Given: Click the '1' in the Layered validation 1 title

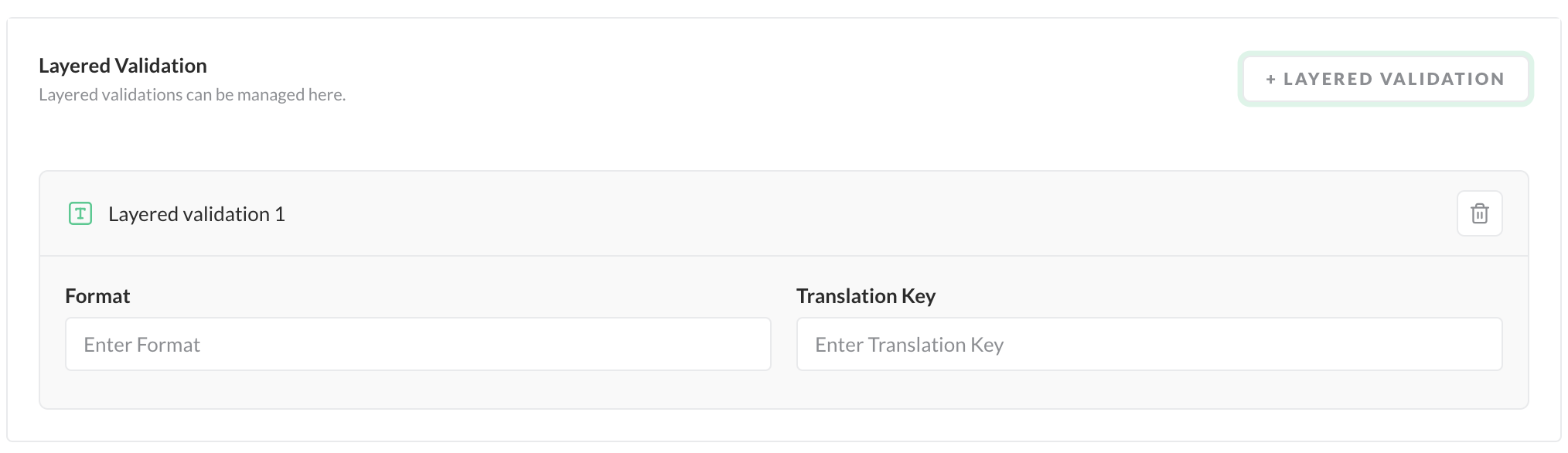Looking at the screenshot, I should click(x=280, y=214).
